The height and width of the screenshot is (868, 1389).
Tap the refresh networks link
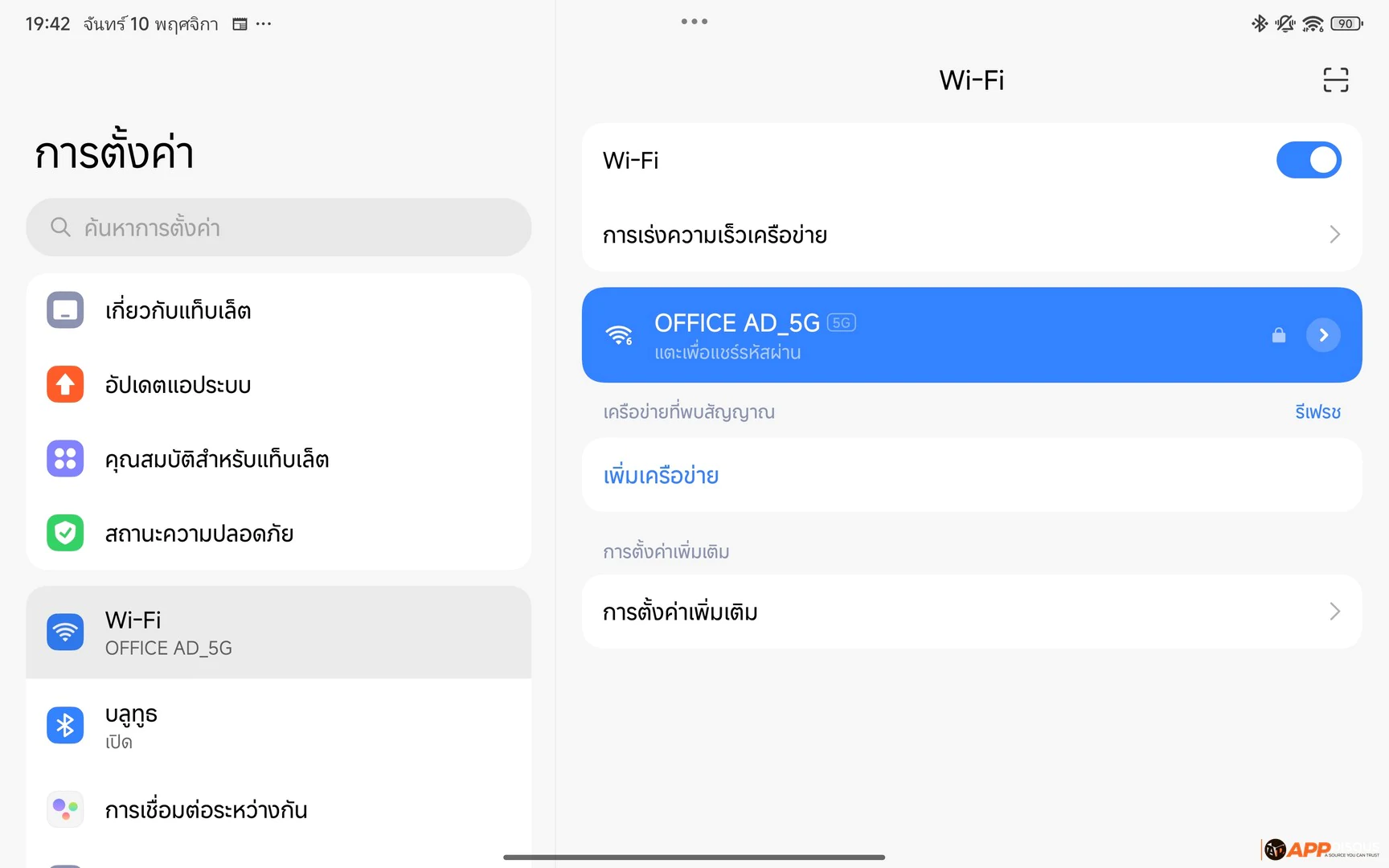[1317, 412]
